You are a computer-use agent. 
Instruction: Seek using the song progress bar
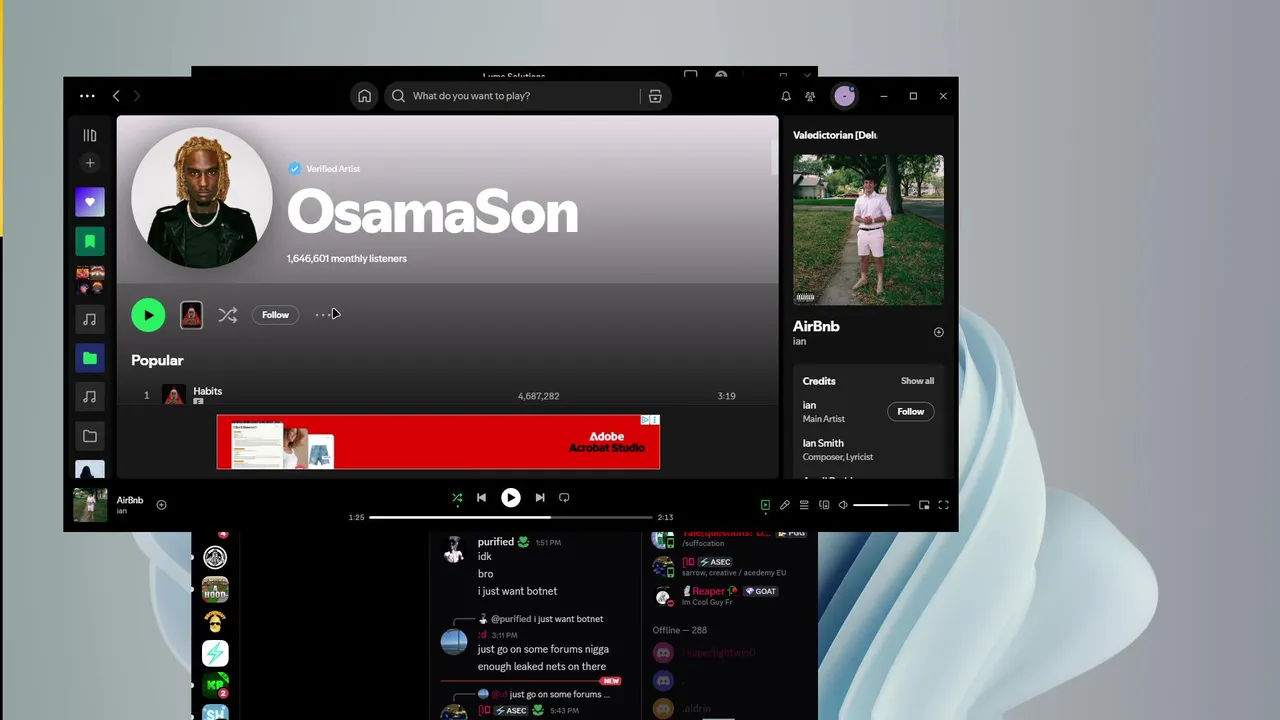coord(510,517)
